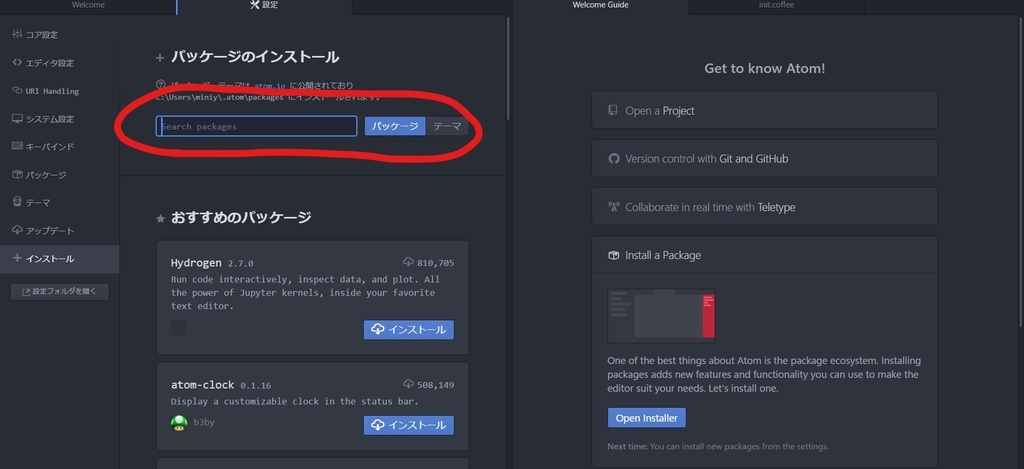Click the Teletype broadcast icon

click(x=613, y=207)
